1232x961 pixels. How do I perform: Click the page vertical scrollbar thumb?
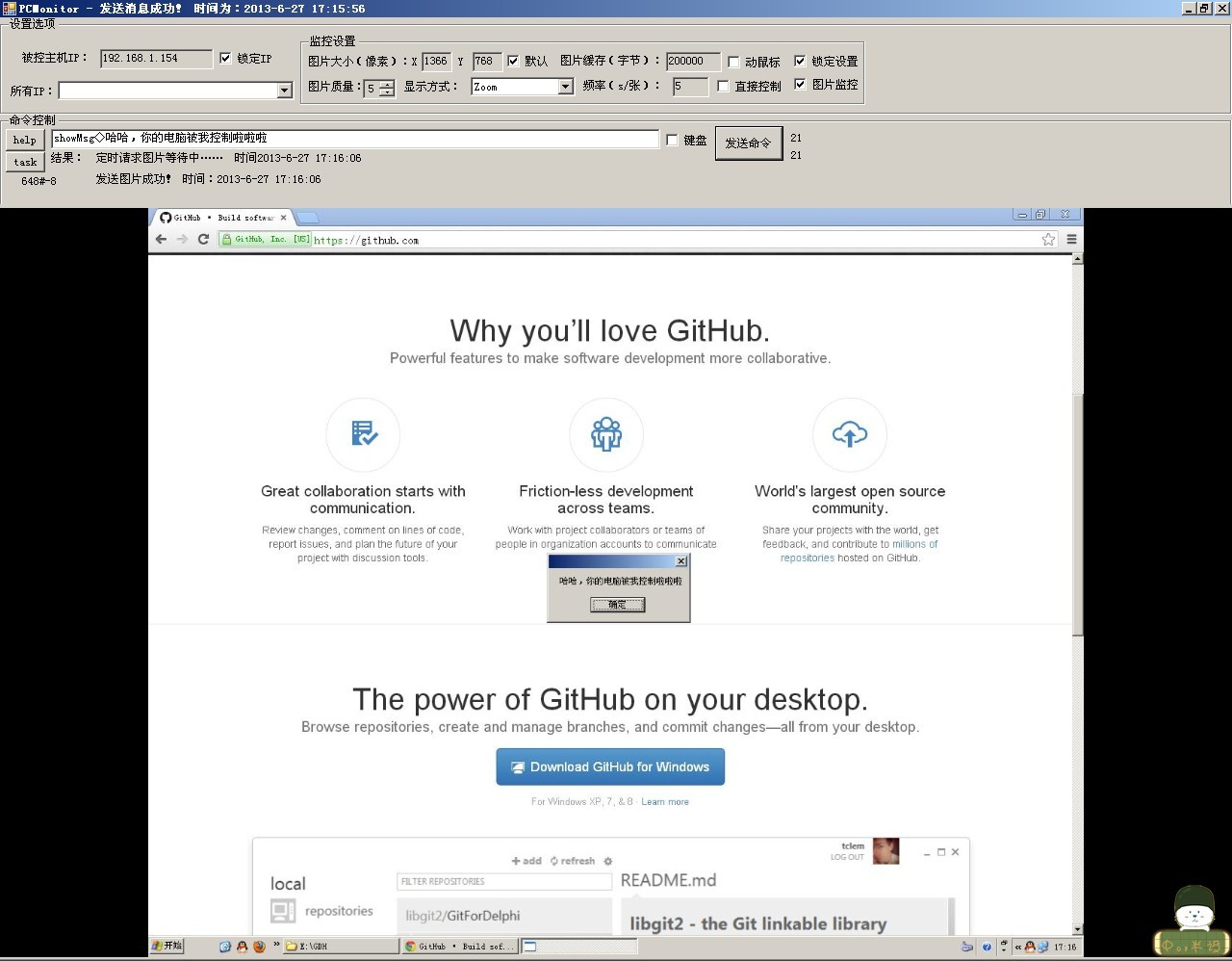pyautogui.click(x=1077, y=513)
